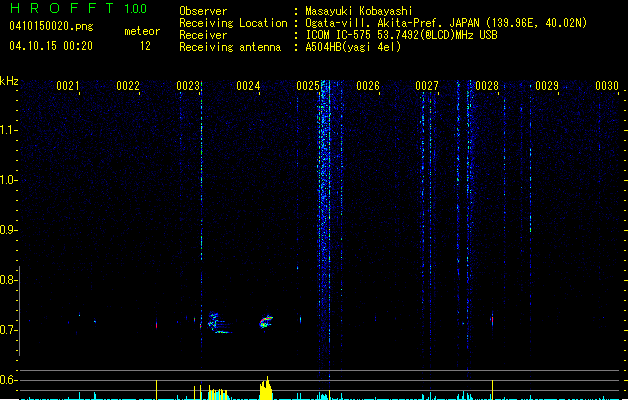
Task: Click time marker 0025
Action: click(x=308, y=86)
